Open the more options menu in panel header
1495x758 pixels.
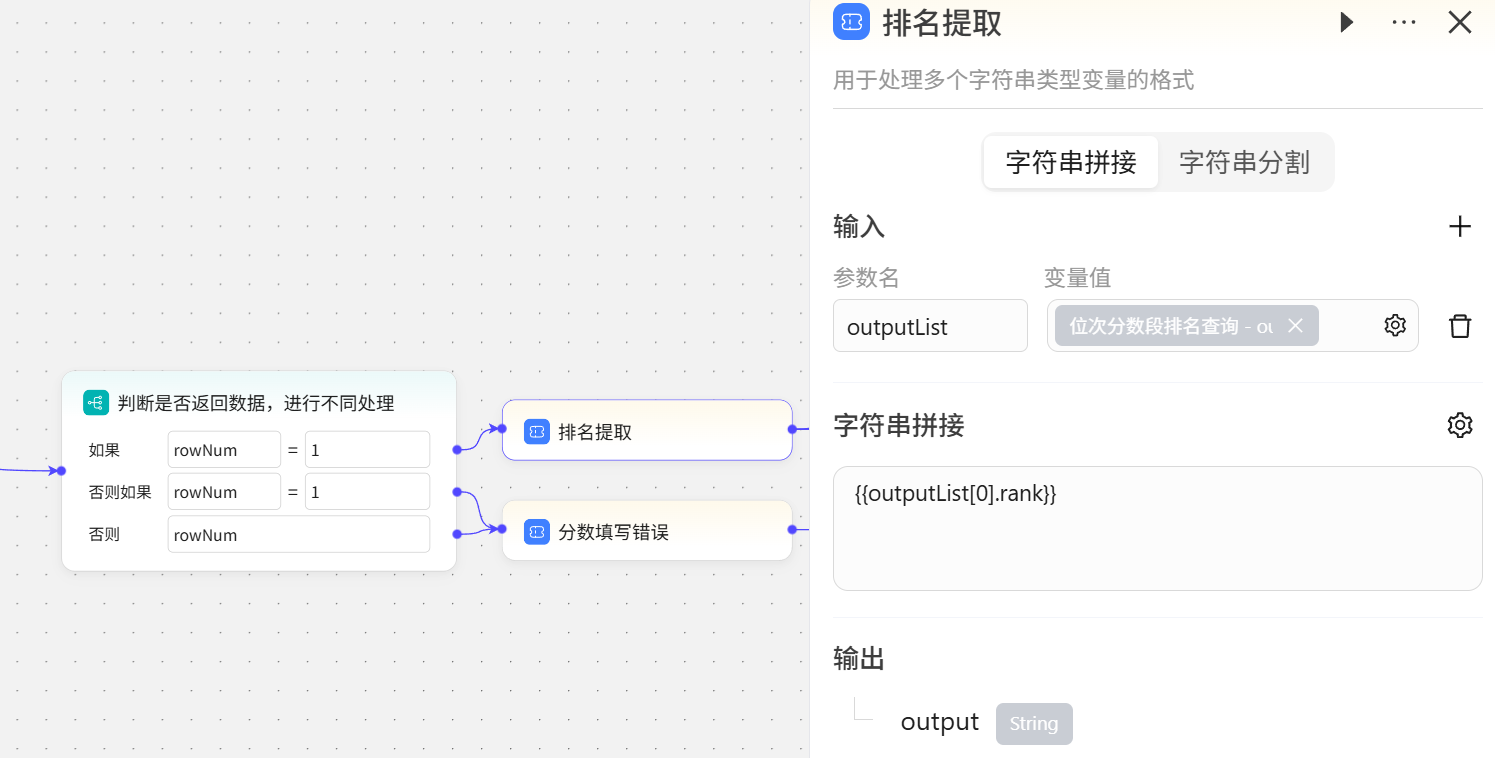1404,22
